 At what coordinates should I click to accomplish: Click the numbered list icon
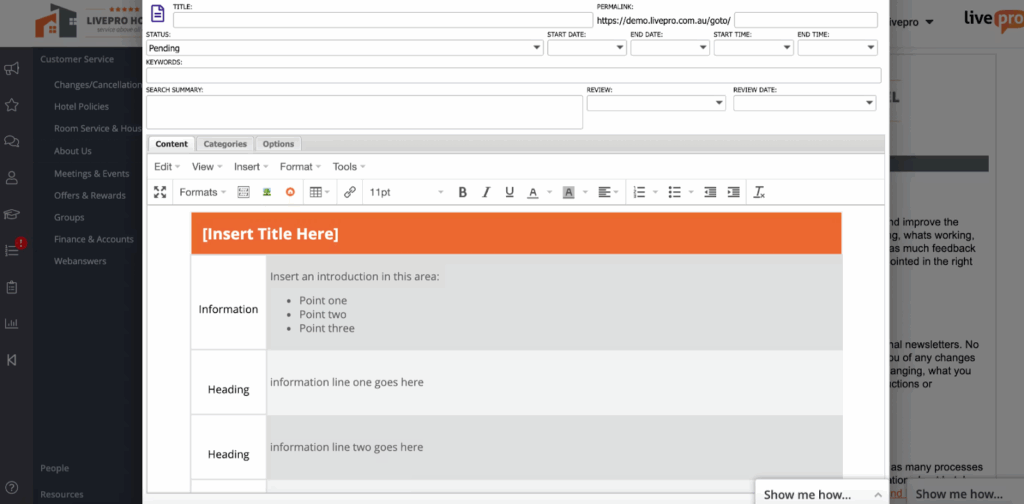click(x=639, y=192)
